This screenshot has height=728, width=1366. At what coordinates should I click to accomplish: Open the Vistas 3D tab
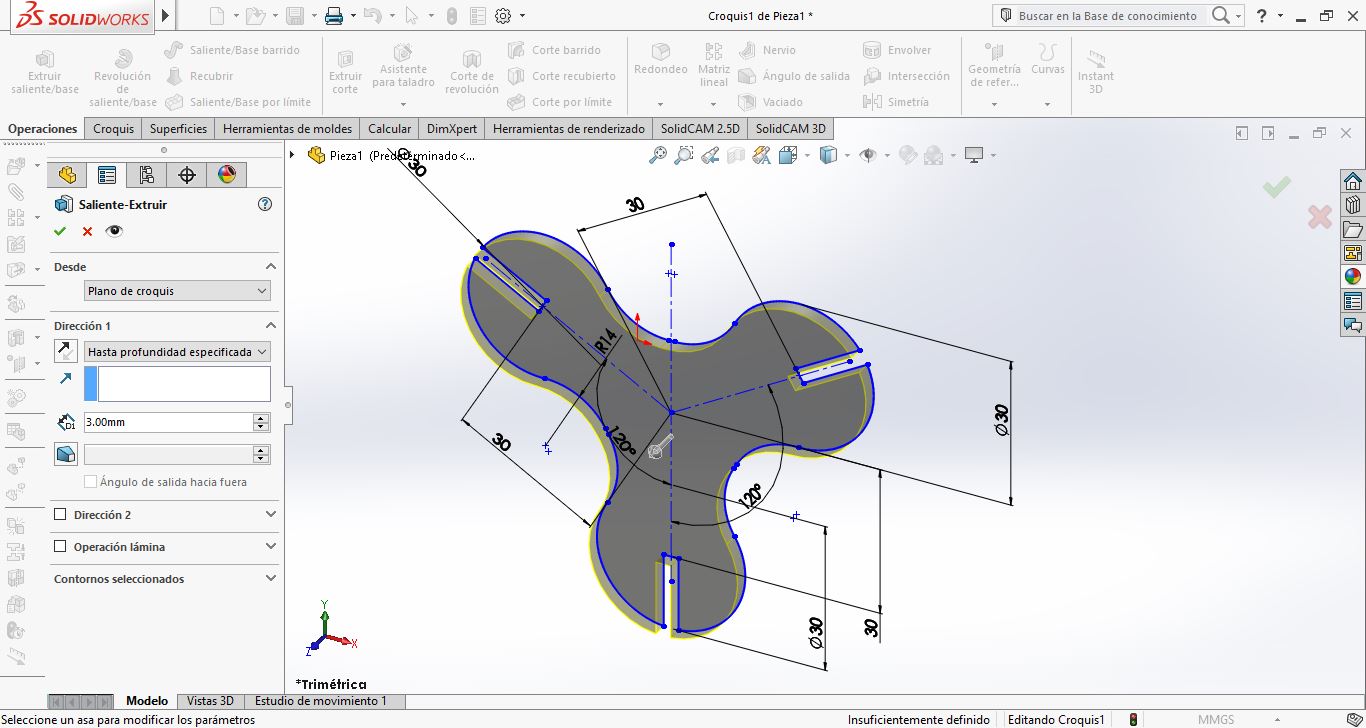[x=210, y=701]
